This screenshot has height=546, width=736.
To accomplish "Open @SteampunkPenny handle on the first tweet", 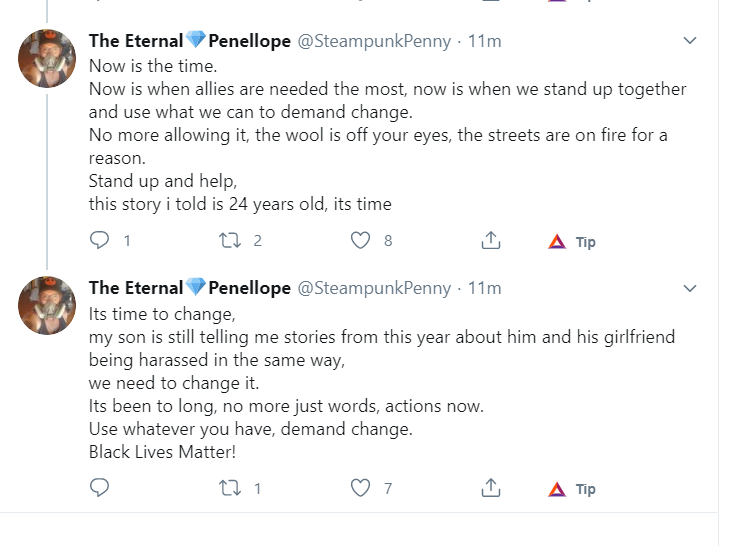I will (374, 41).
